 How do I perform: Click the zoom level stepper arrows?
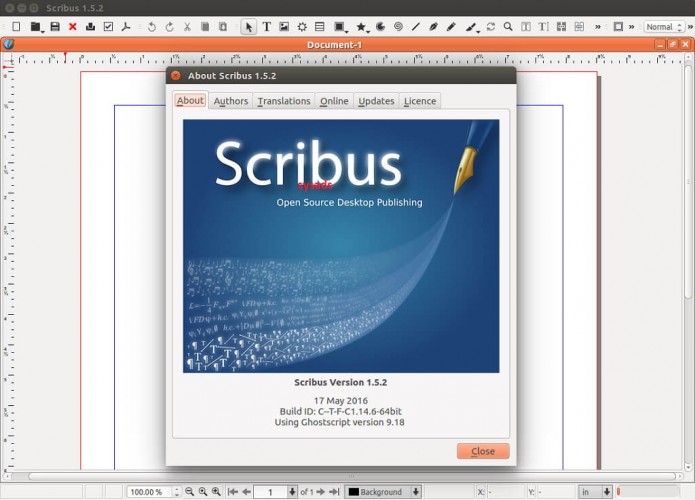(x=177, y=492)
